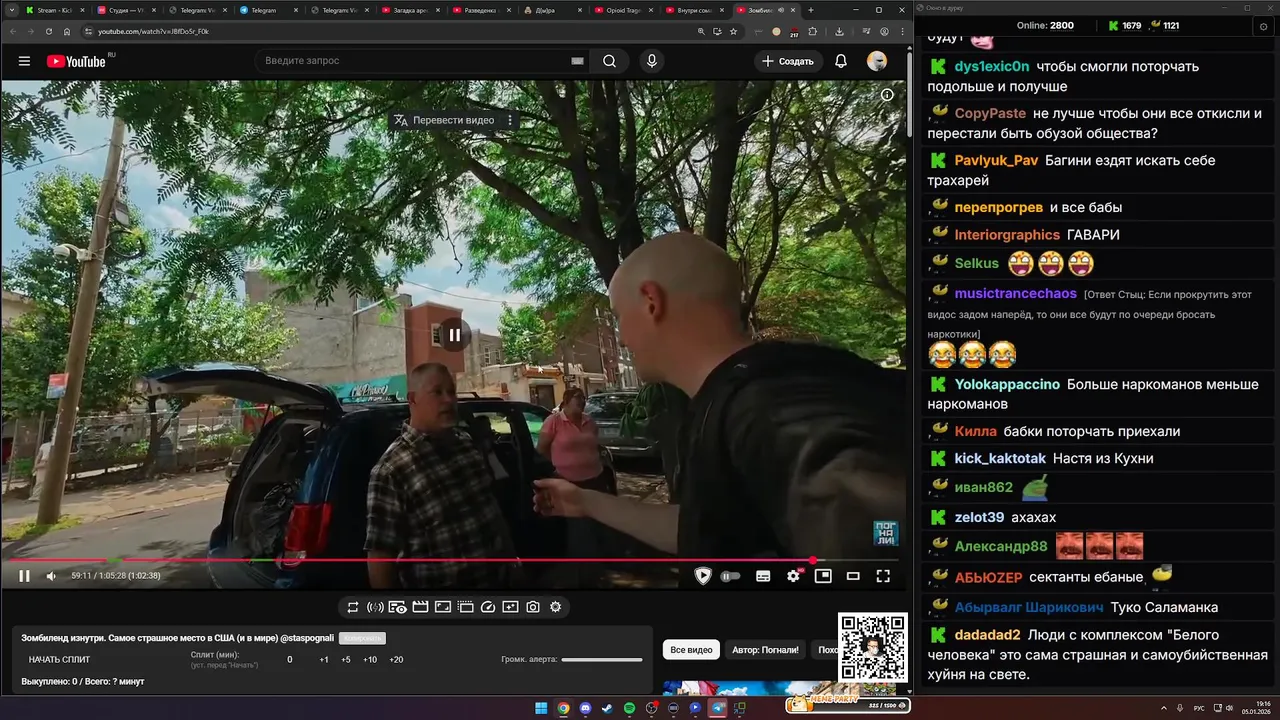Click the shield play icon in player controls
1280x720 pixels.
(x=703, y=576)
